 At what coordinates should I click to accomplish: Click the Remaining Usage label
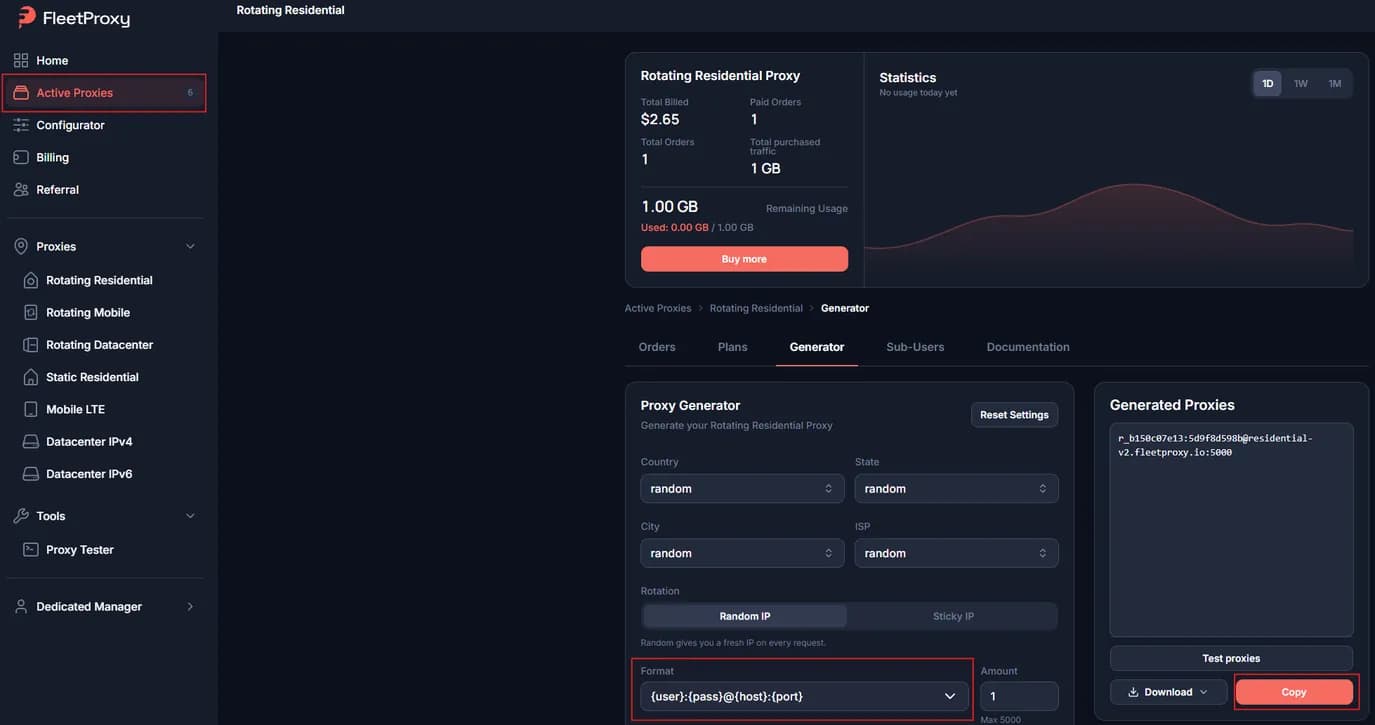coord(806,209)
